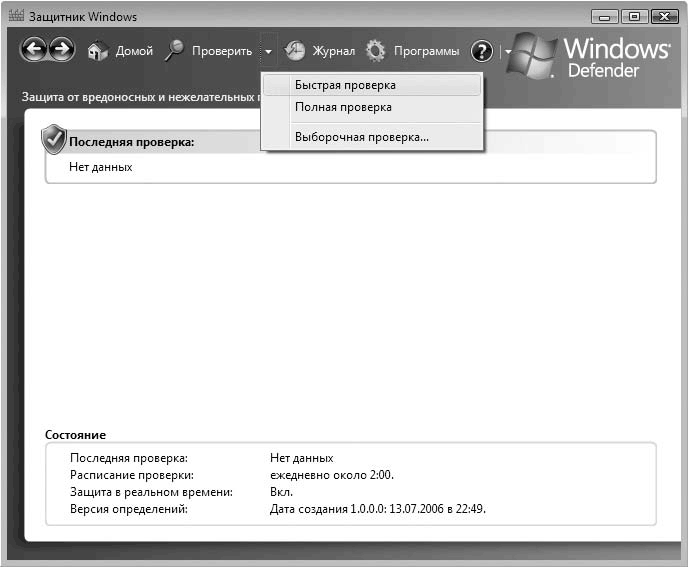Go forward with the right arrow button
The image size is (688, 567).
tap(61, 50)
